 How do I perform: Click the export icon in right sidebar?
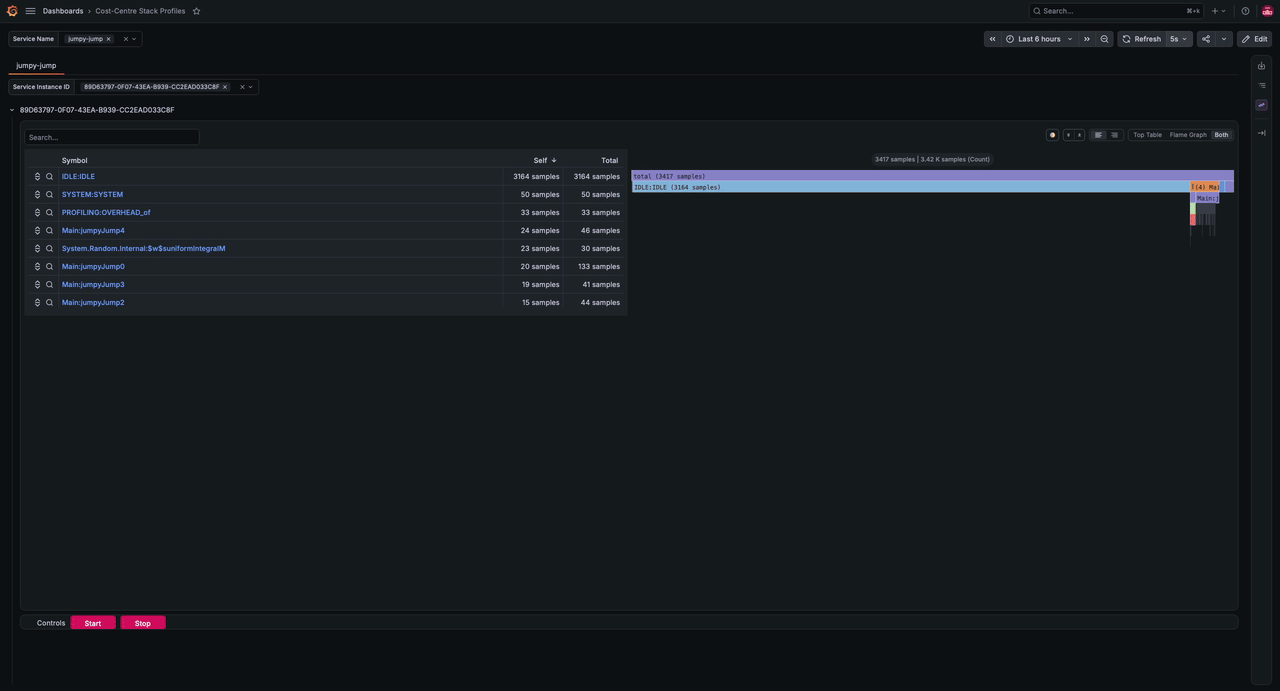point(1261,66)
